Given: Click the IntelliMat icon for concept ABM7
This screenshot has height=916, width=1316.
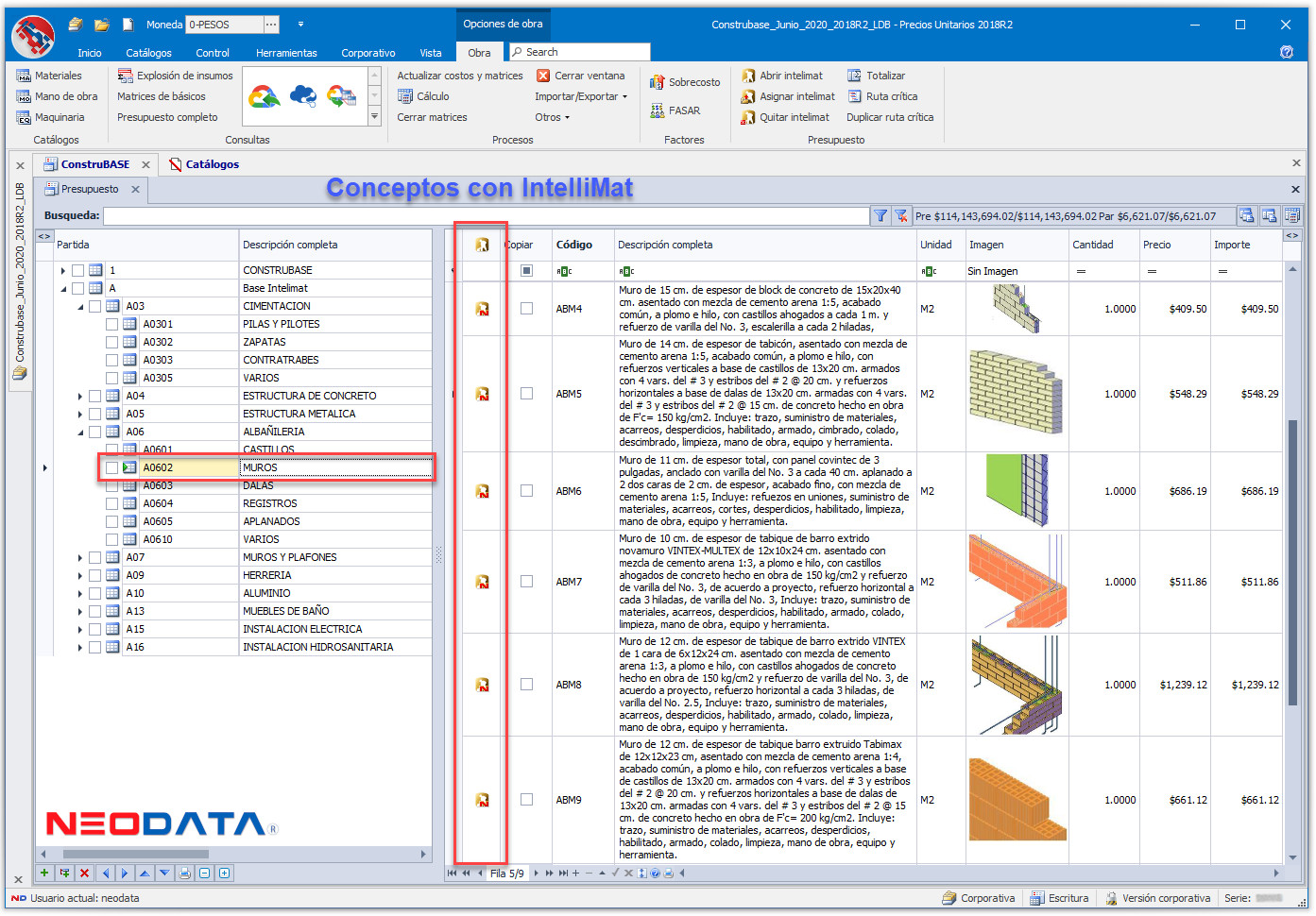Looking at the screenshot, I should coord(482,582).
